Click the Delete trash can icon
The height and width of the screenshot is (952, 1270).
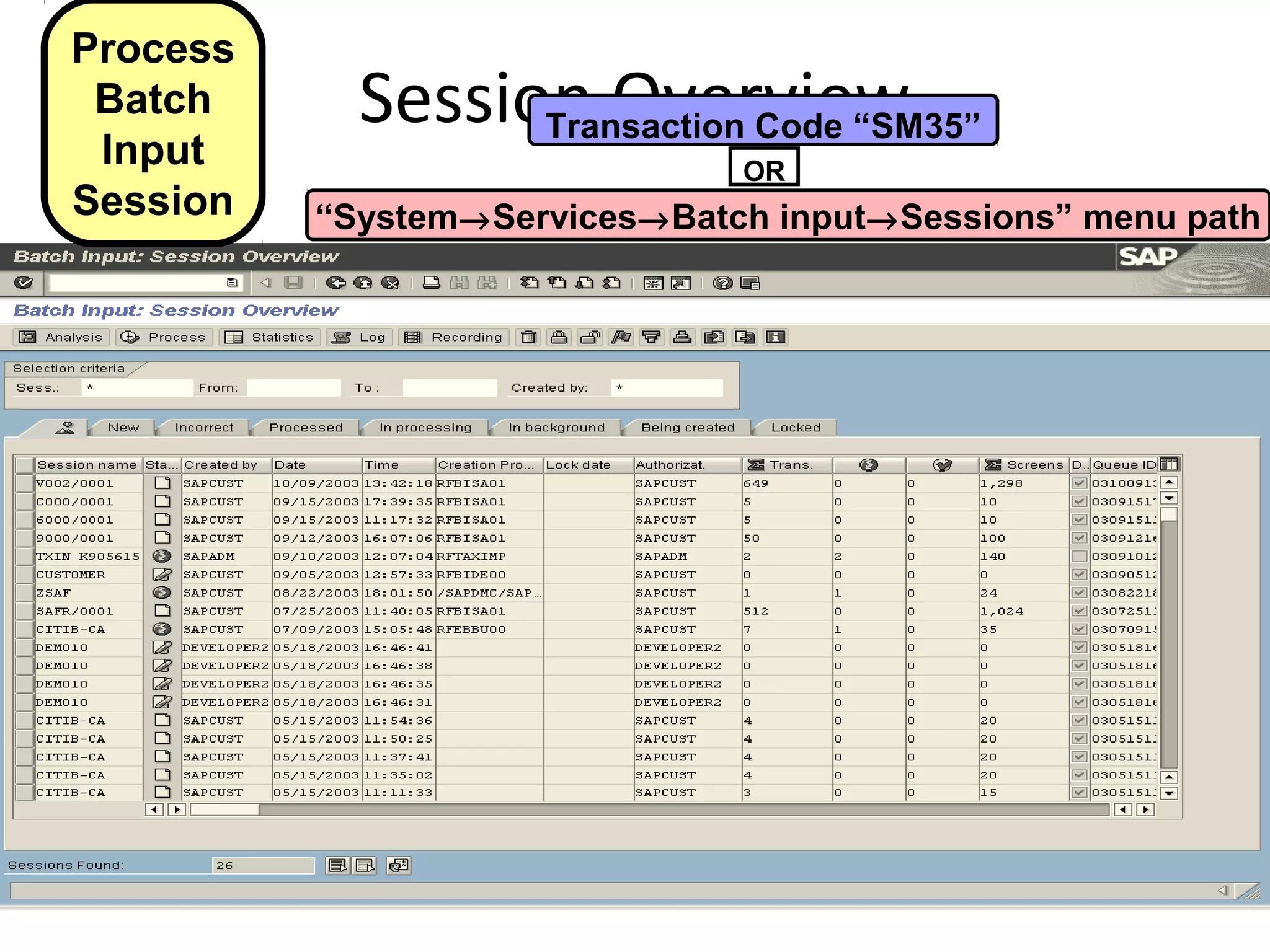click(x=528, y=337)
